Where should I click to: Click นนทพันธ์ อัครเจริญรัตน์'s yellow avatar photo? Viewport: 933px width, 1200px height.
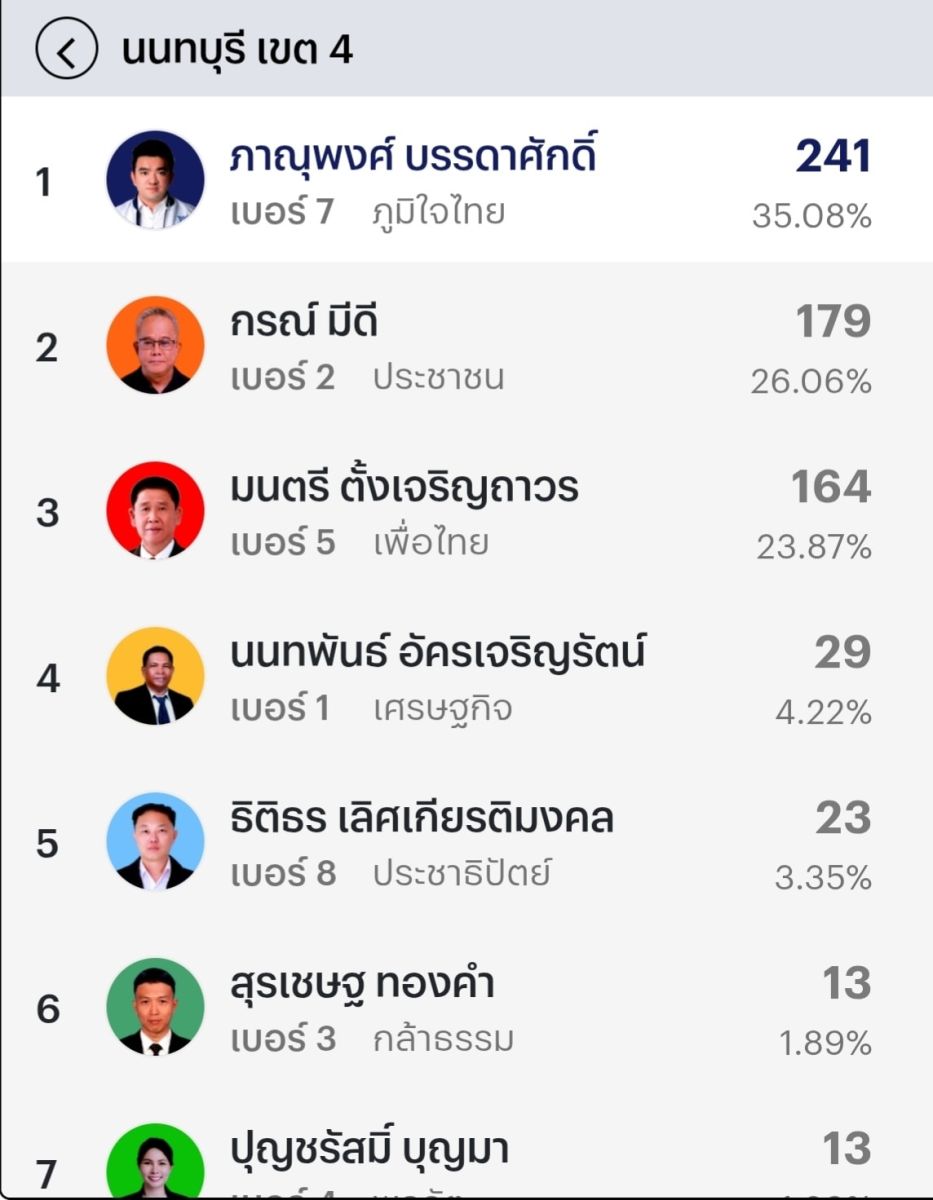[x=155, y=676]
